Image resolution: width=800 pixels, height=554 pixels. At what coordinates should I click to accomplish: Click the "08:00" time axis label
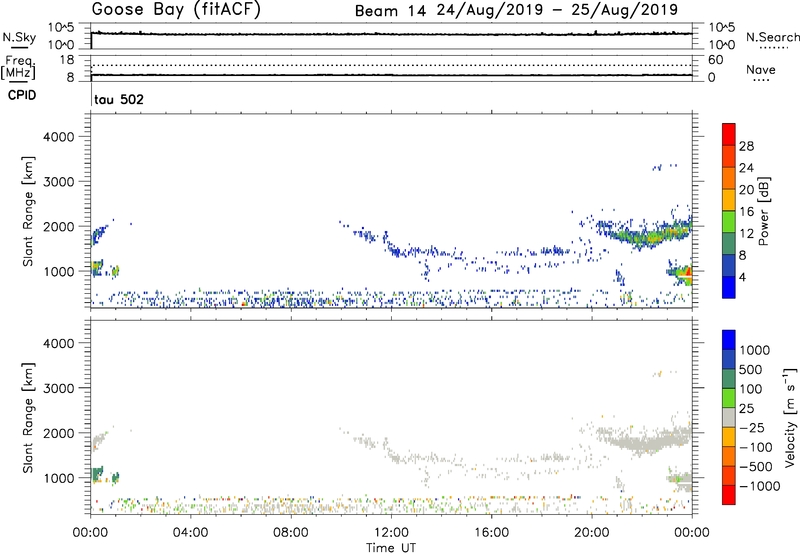coord(290,533)
